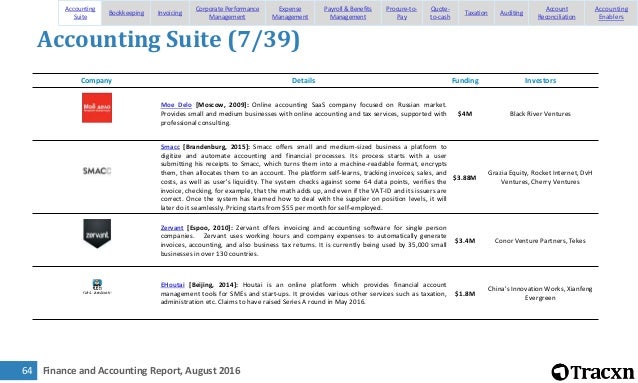Select the Company column header
The image size is (638, 383).
point(96,81)
